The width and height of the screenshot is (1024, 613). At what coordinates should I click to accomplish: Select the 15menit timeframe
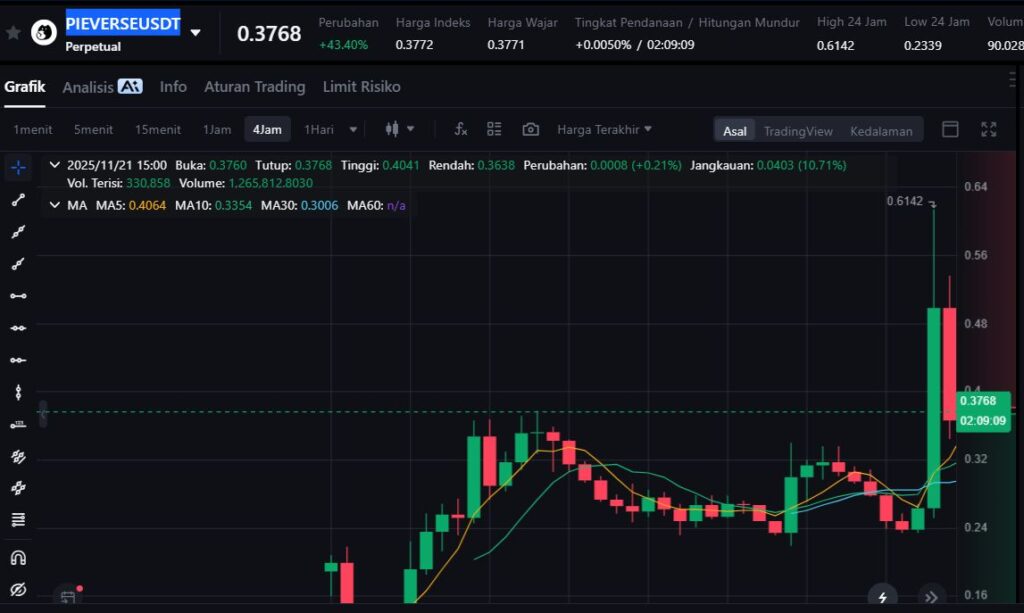[158, 129]
